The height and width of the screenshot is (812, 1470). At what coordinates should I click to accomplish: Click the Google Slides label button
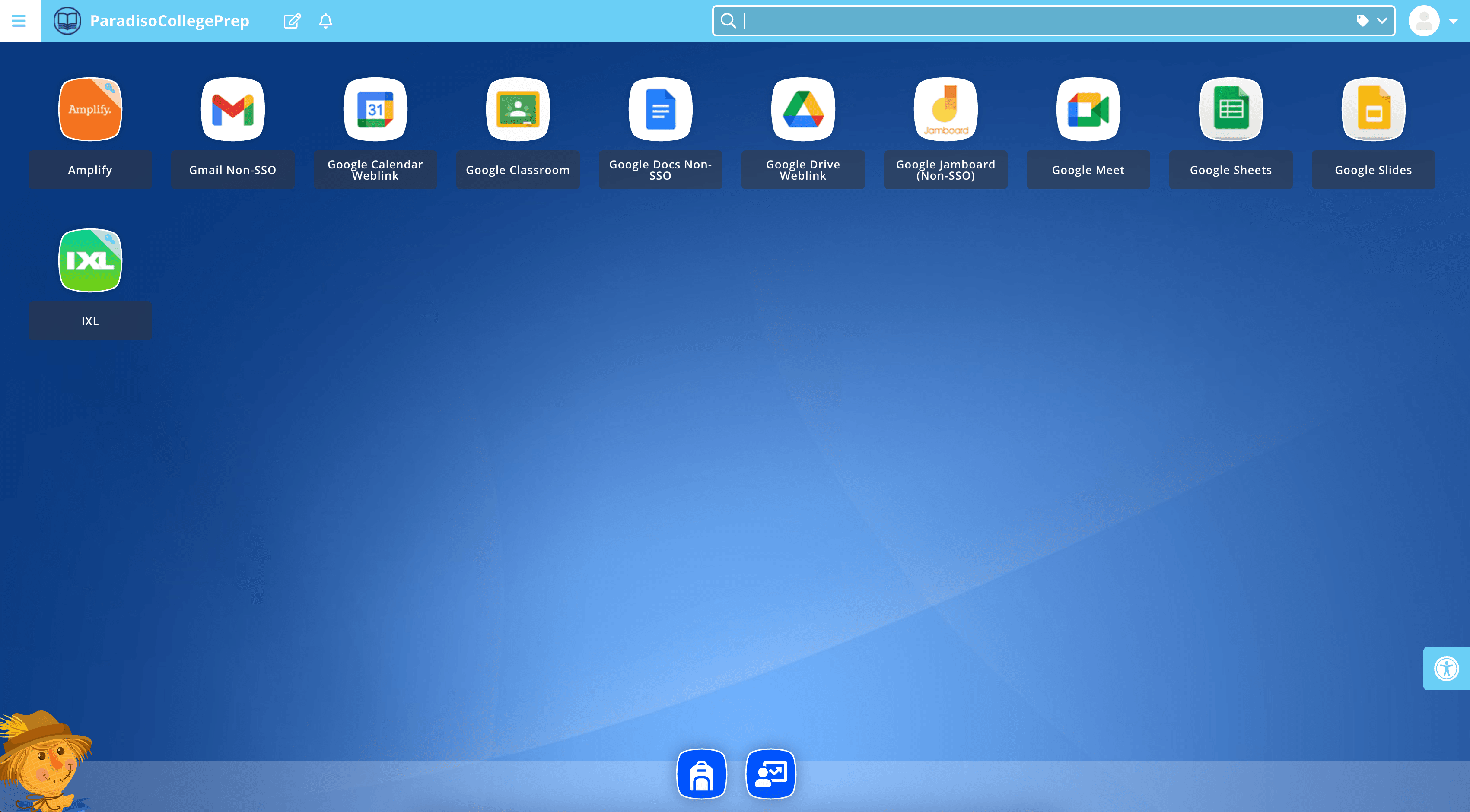(x=1373, y=170)
